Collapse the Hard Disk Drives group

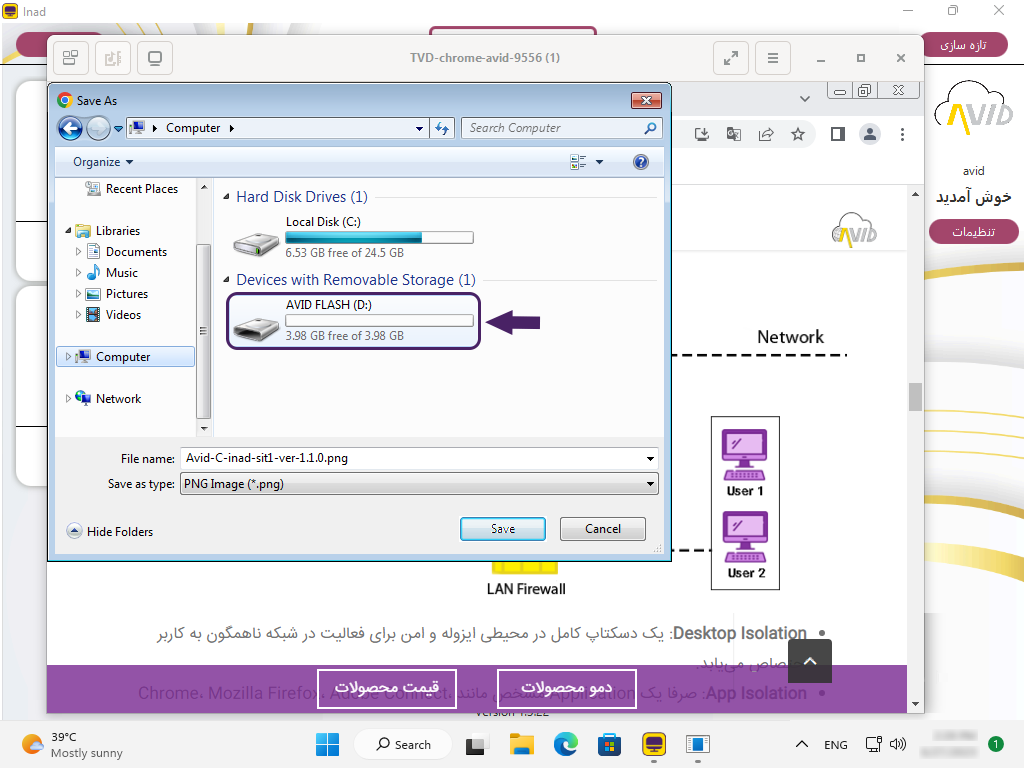click(x=226, y=197)
